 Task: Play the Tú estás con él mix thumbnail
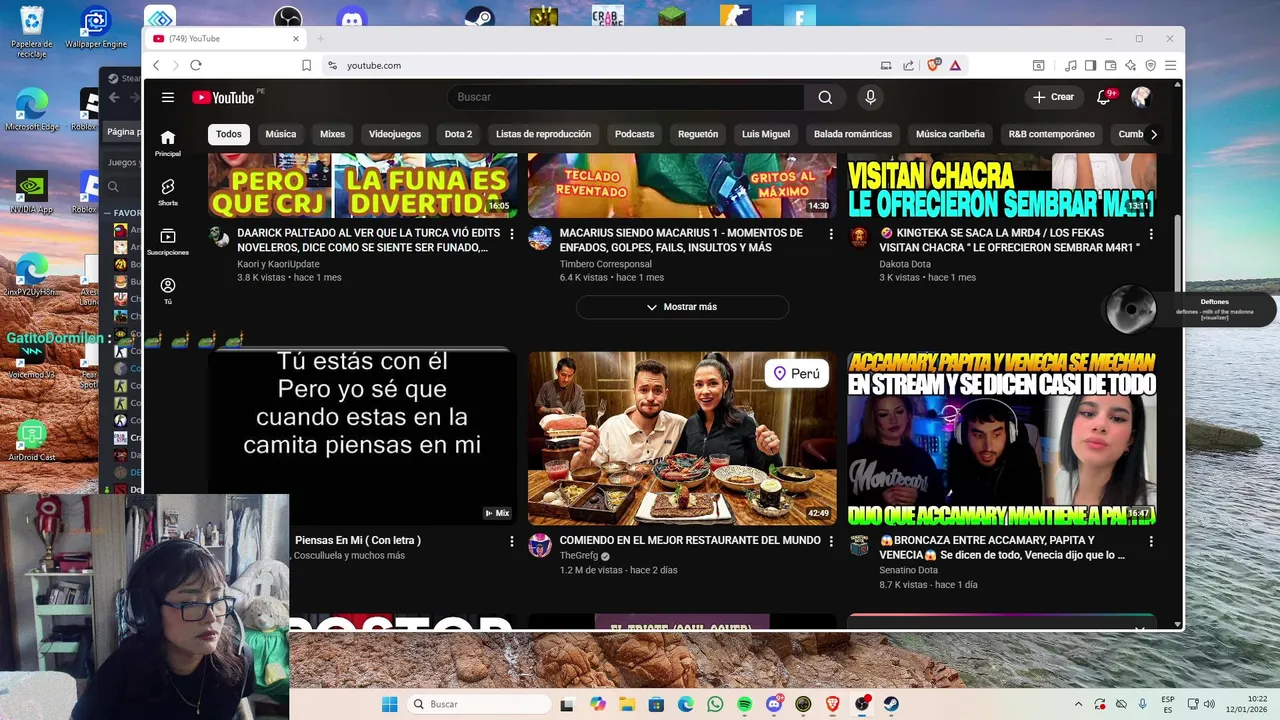click(x=362, y=438)
